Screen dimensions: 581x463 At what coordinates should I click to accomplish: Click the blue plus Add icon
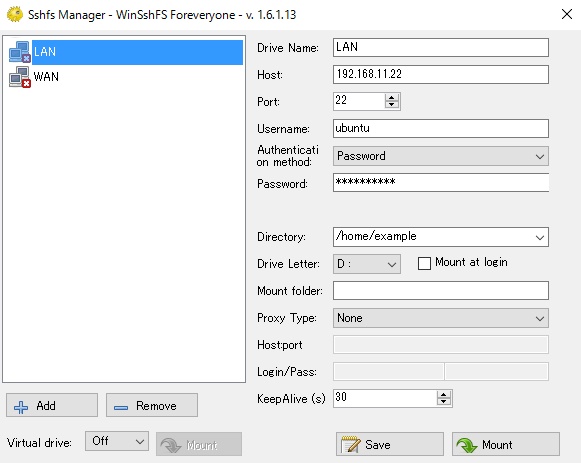(x=21, y=407)
